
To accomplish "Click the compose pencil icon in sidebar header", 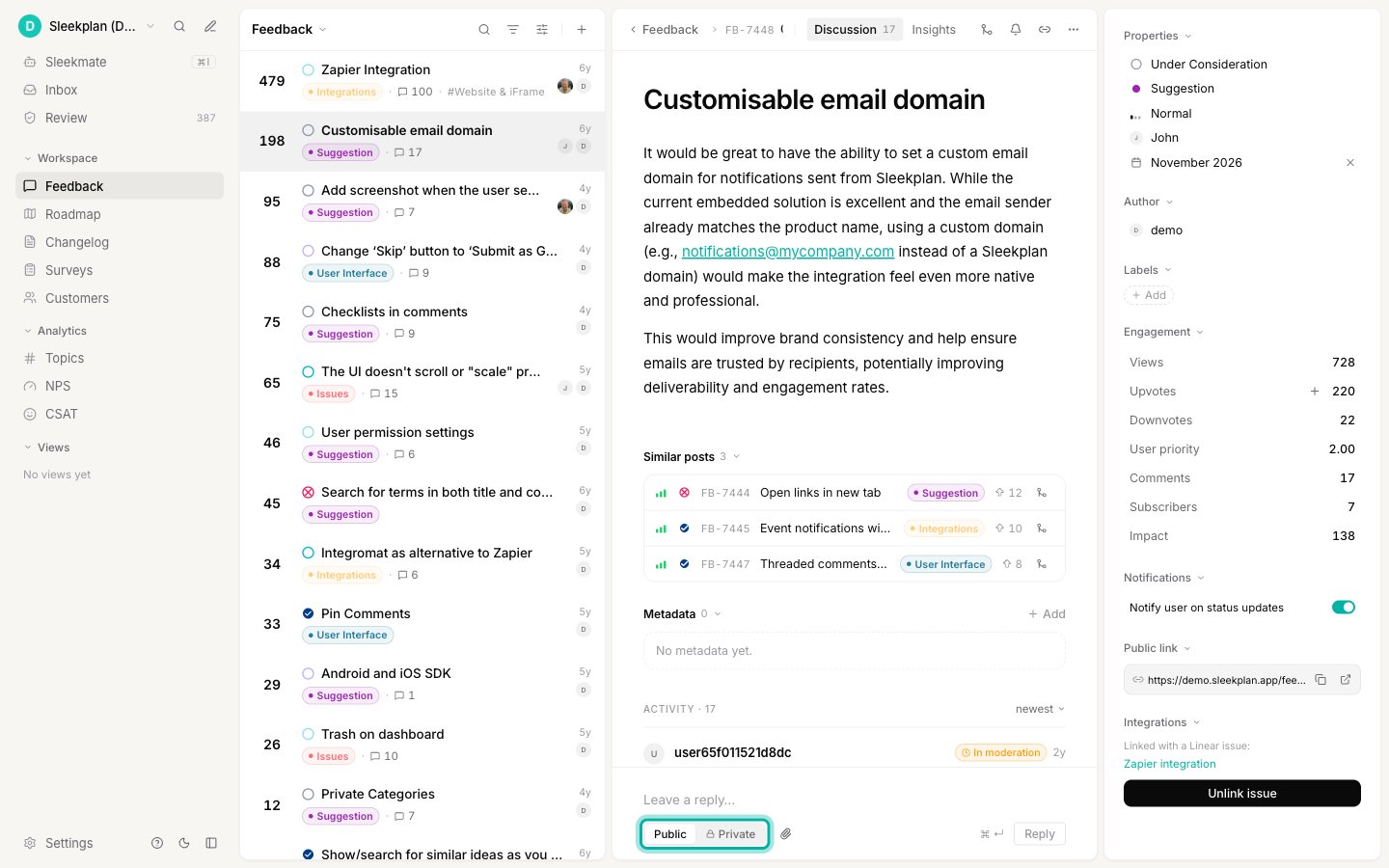I will [210, 26].
